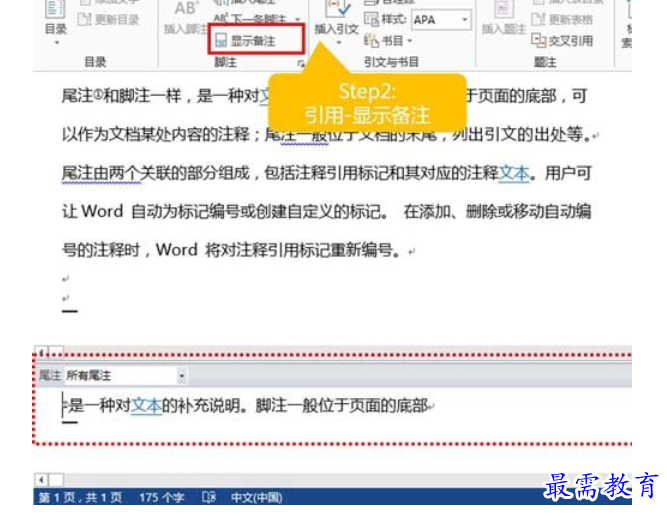Open the 脚注 group dialog launcher

coord(301,63)
